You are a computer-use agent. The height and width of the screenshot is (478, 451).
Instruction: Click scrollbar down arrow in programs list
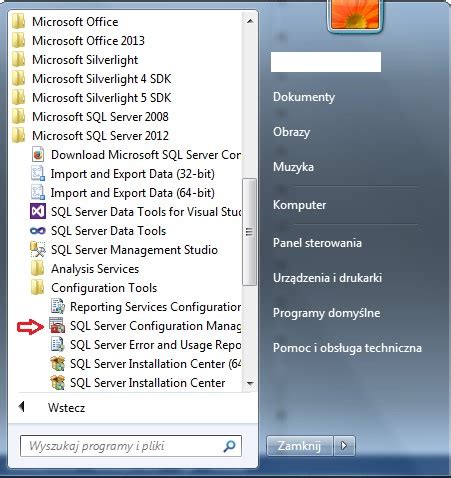tap(250, 384)
